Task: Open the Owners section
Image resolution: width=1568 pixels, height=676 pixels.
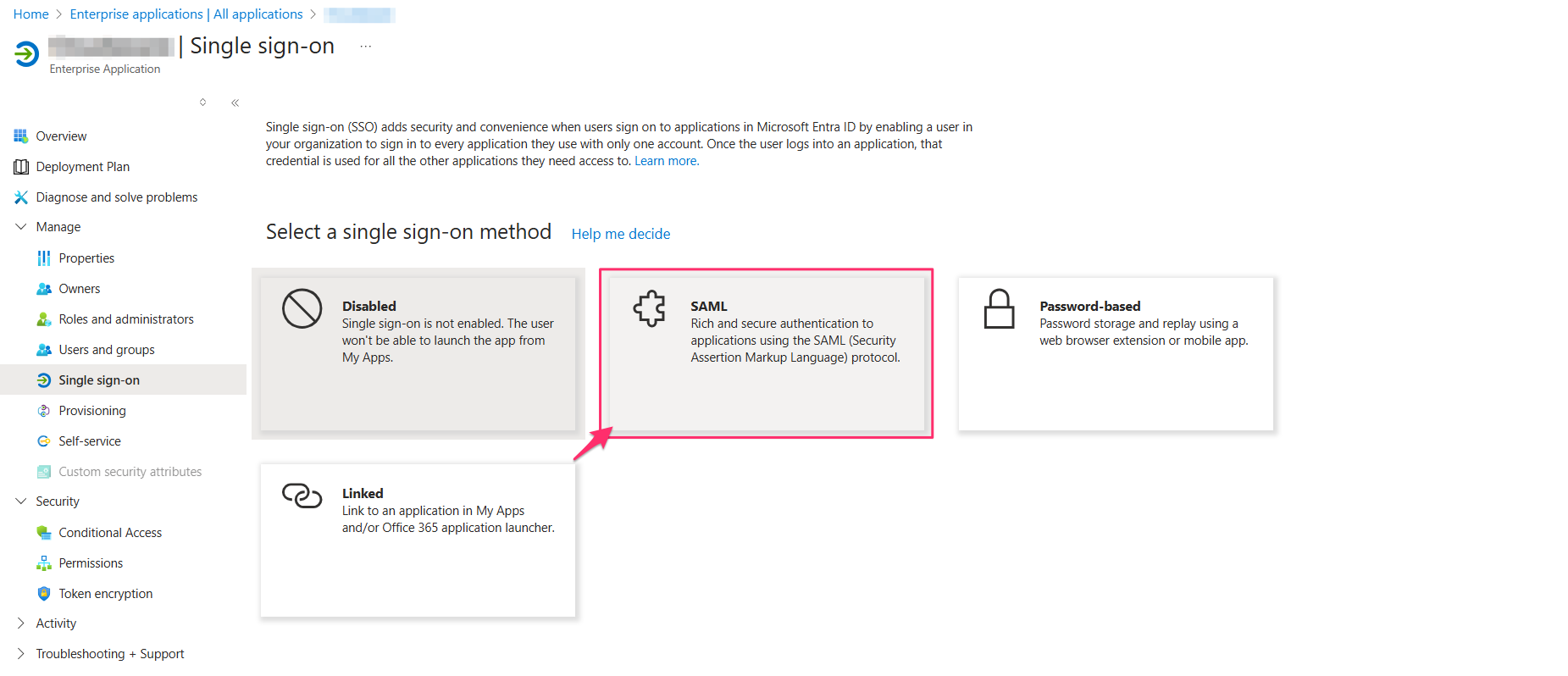Action: pyautogui.click(x=79, y=288)
